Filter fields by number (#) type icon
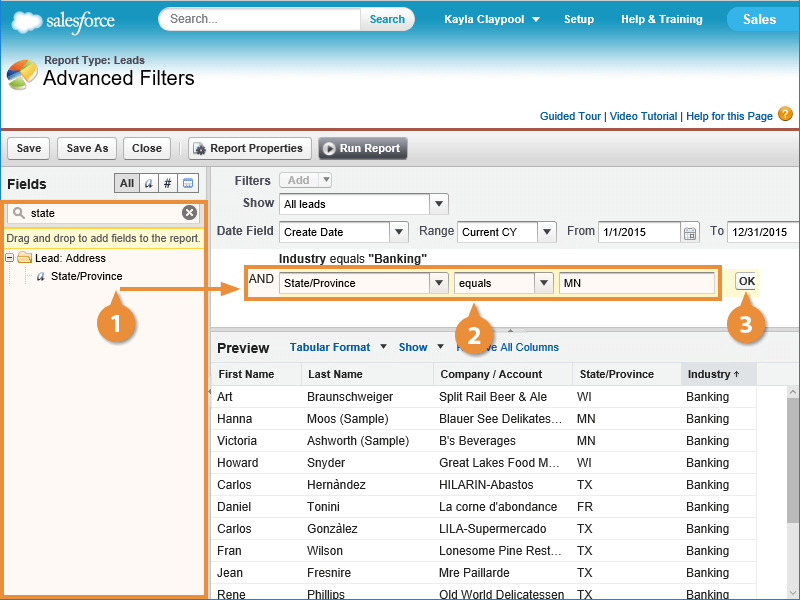 168,183
